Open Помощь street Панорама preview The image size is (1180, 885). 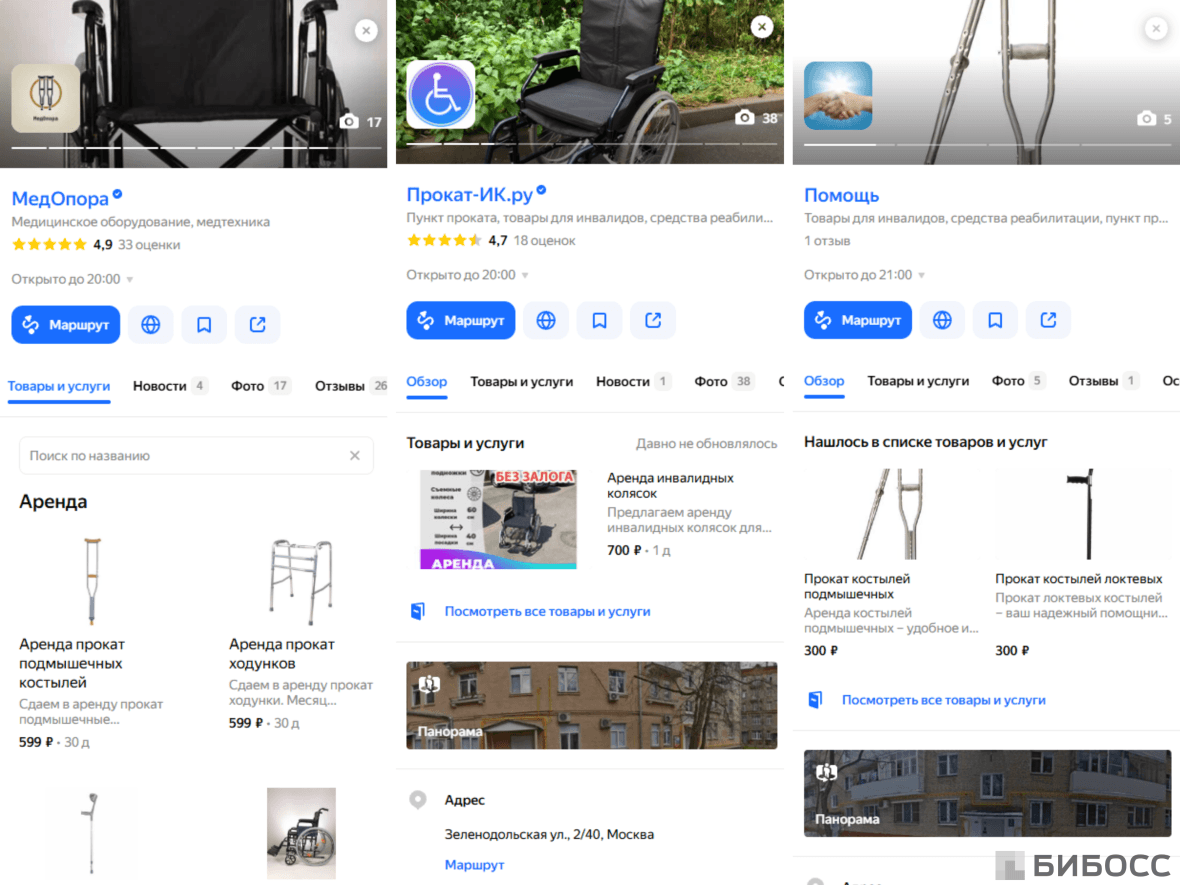pos(987,793)
